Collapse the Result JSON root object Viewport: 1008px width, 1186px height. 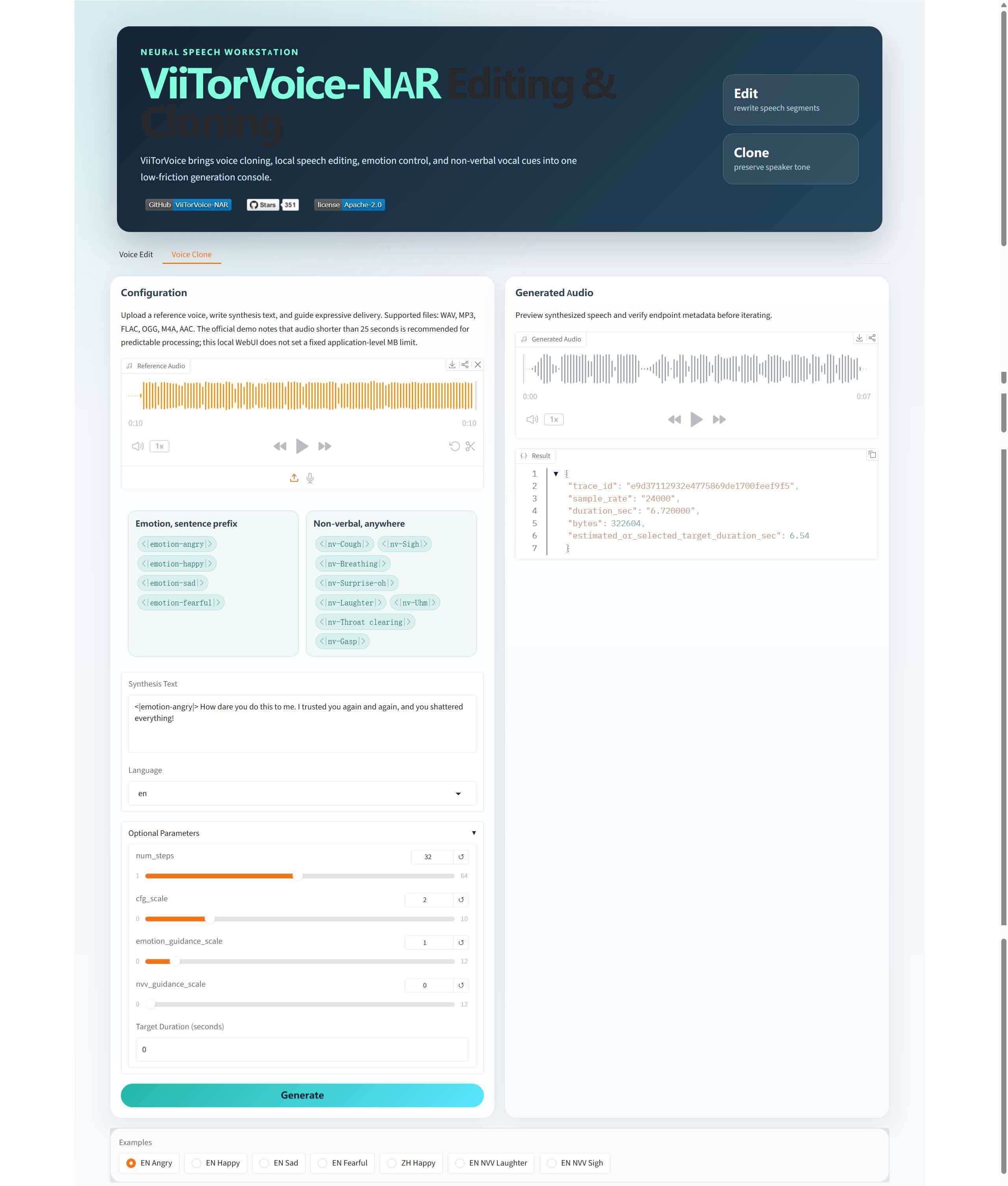tap(556, 474)
